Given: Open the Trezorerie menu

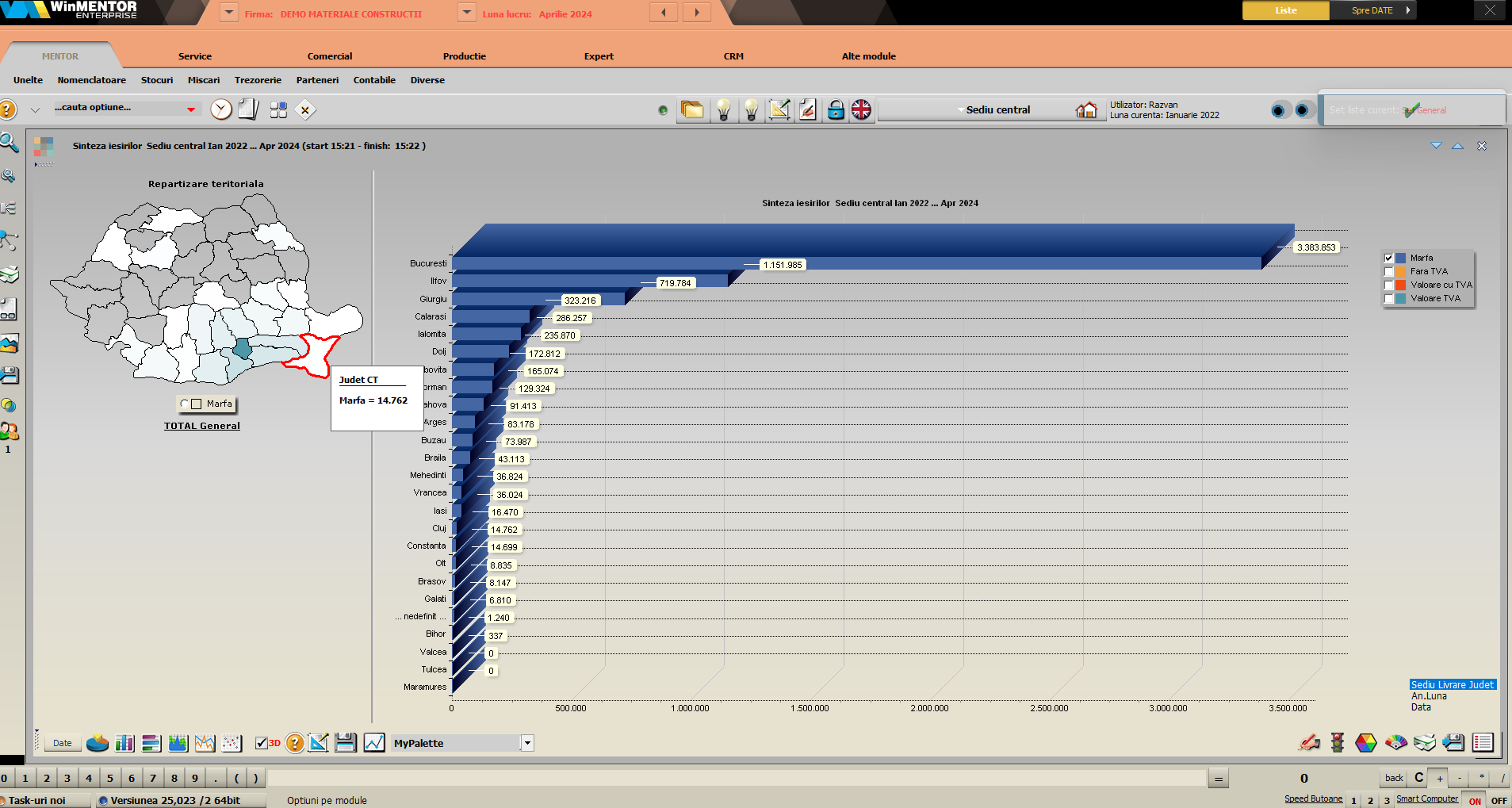Looking at the screenshot, I should click(258, 80).
